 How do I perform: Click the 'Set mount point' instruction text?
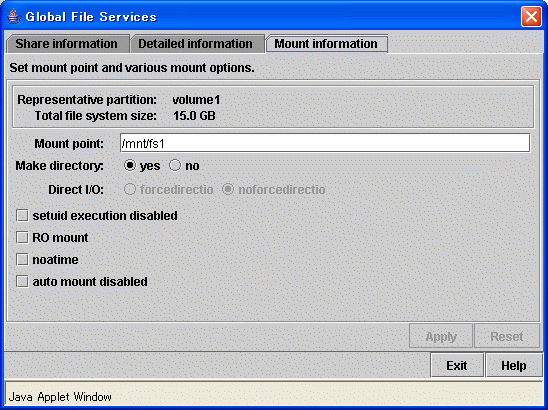tap(132, 67)
